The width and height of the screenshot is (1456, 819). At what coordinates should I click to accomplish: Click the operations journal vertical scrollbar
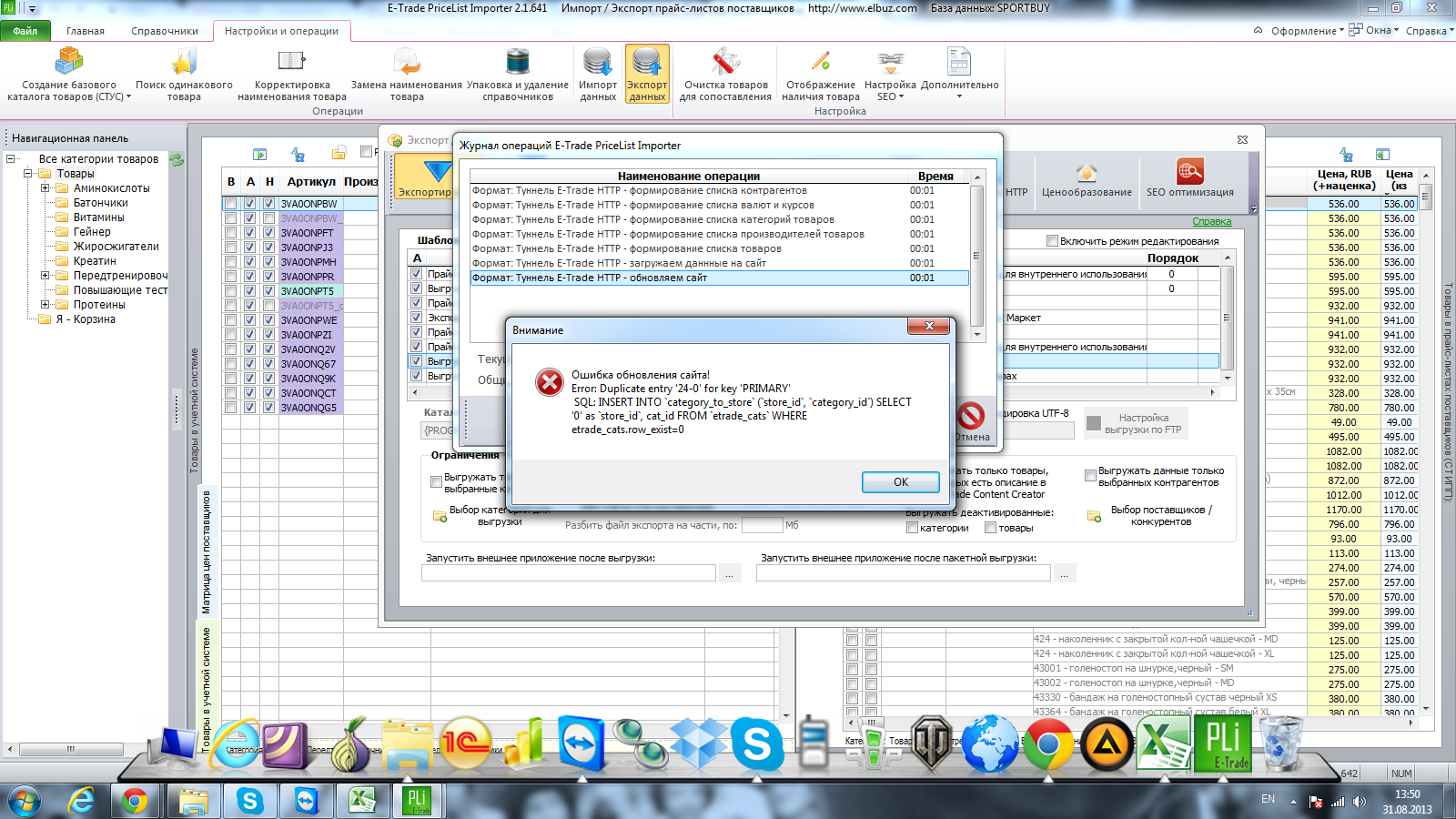976,256
